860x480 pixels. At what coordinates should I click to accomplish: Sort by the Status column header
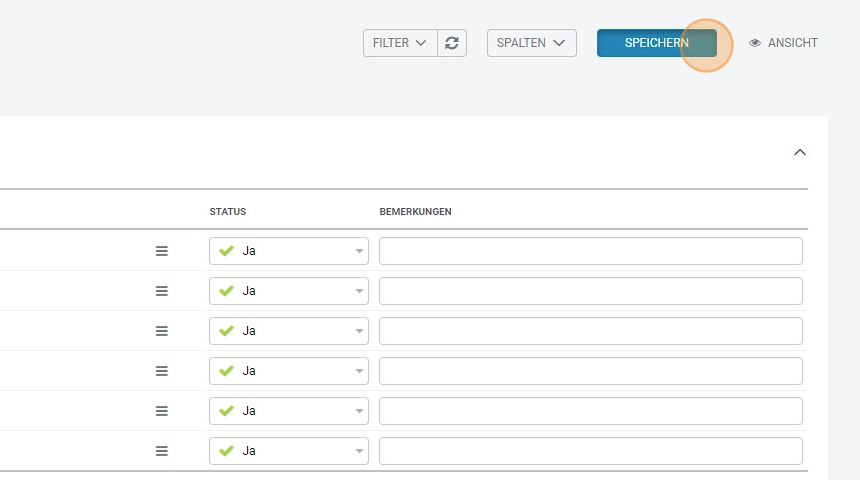228,212
